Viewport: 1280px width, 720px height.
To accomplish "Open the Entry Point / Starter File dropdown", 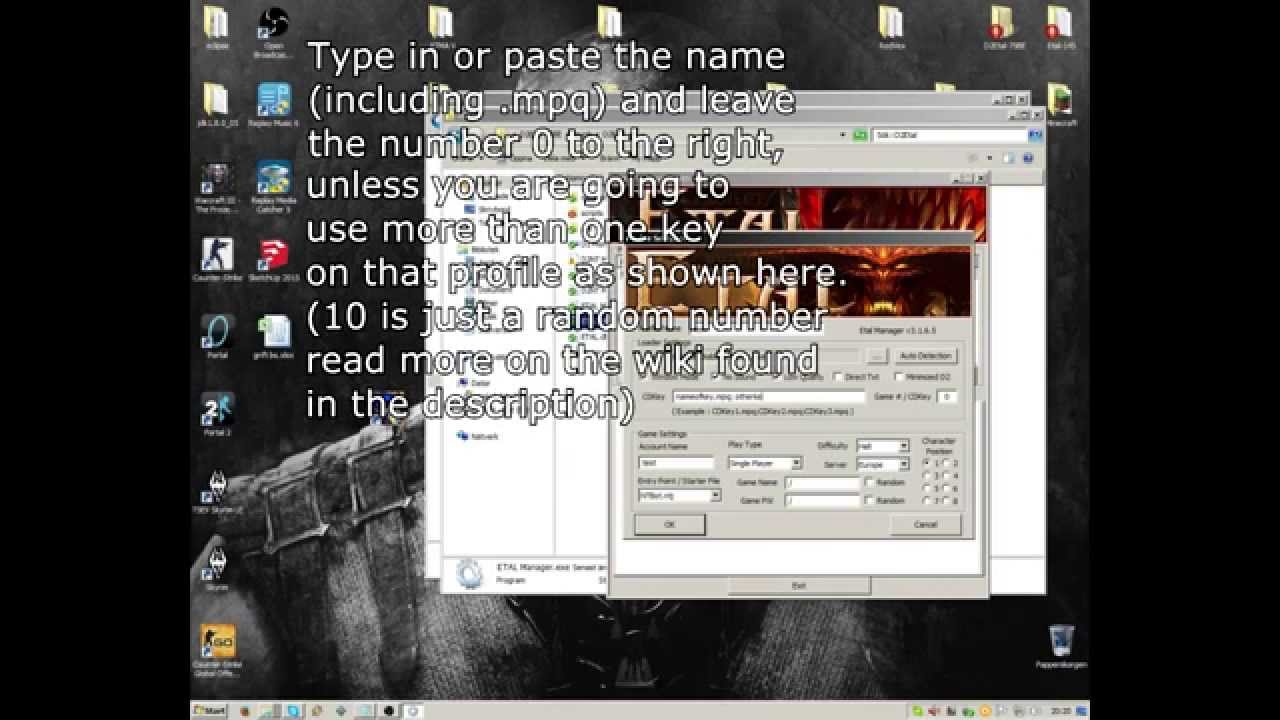I will [x=679, y=495].
